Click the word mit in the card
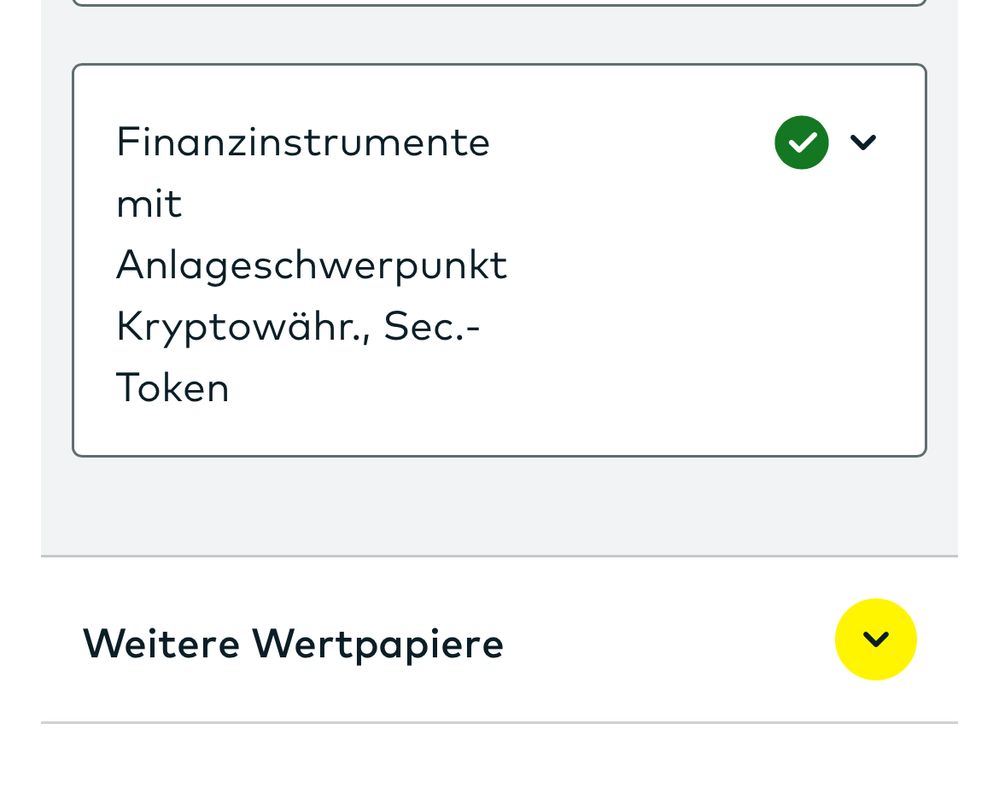 [x=149, y=204]
